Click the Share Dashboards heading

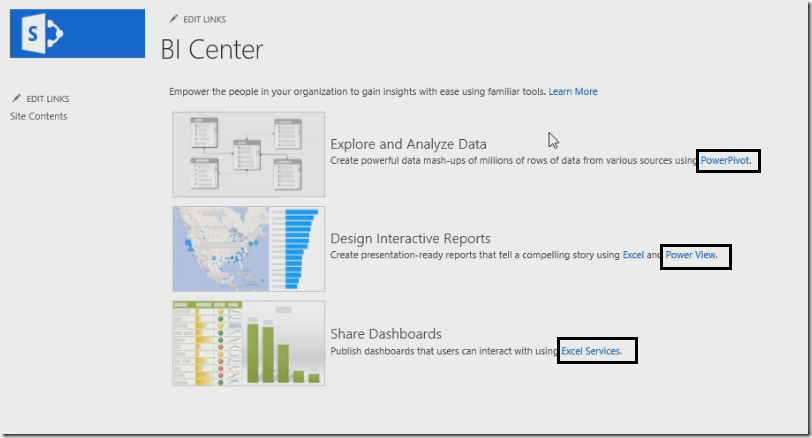tap(386, 333)
